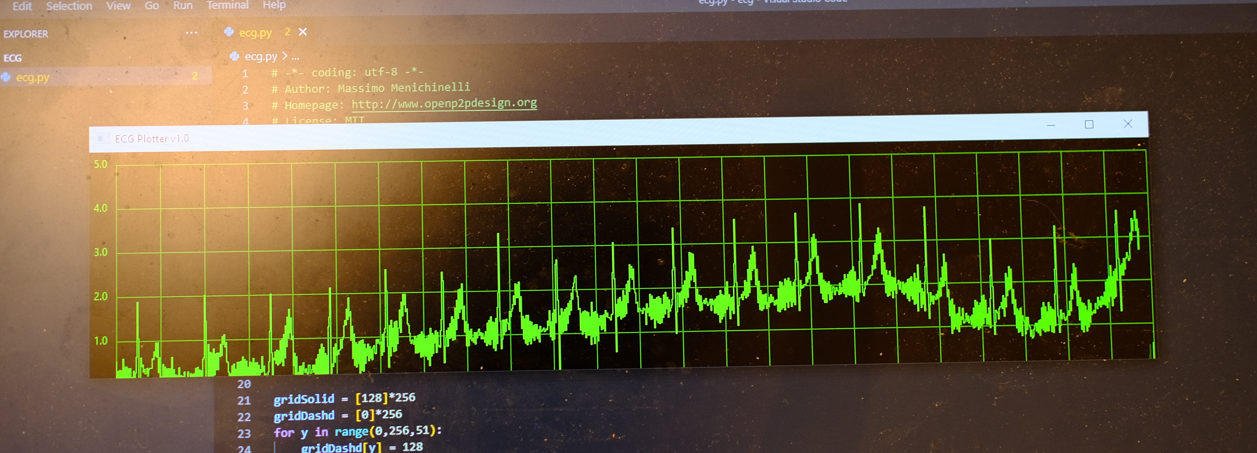Viewport: 1257px width, 453px height.
Task: Click the 'Author: Massimo Menichinelli' comment line
Action: pyautogui.click(x=370, y=88)
